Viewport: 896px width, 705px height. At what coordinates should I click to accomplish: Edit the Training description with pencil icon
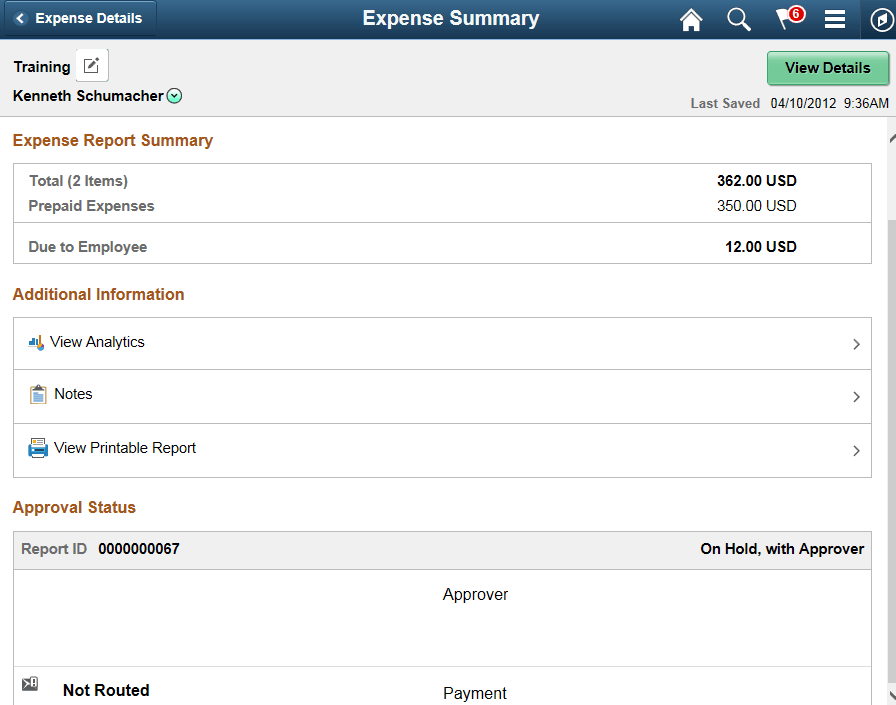(91, 65)
